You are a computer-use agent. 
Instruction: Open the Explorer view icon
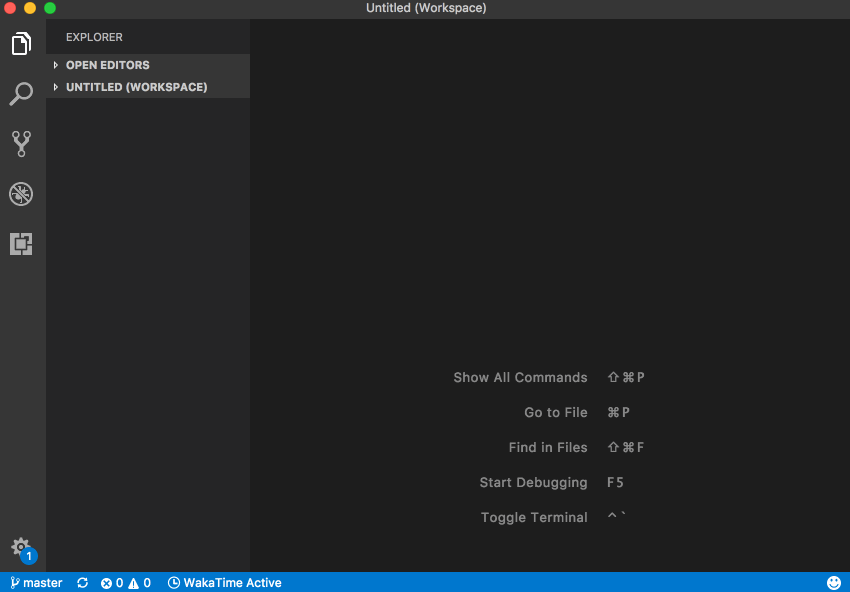[21, 44]
